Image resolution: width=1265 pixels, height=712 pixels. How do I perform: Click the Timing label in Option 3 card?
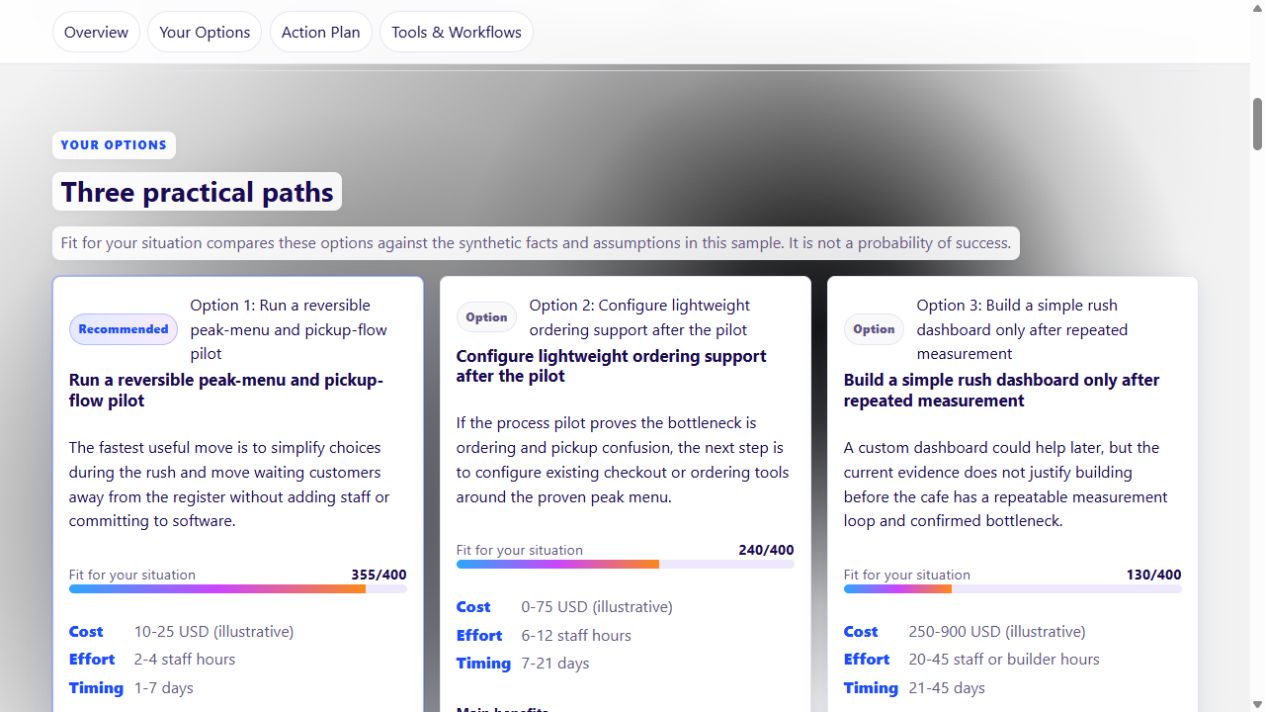pyautogui.click(x=870, y=688)
